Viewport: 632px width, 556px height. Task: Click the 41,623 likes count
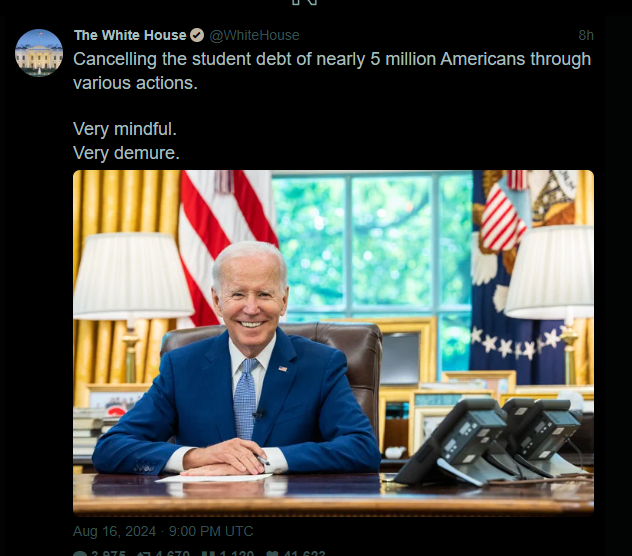coord(304,554)
